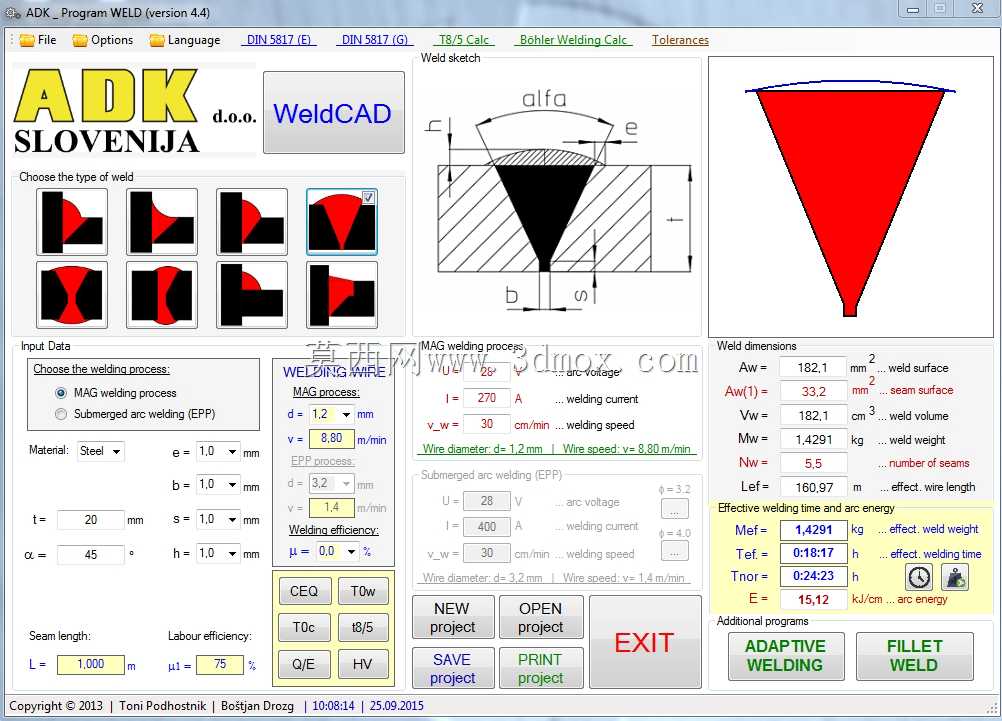This screenshot has width=1002, height=721.
Task: Select the concave fillet weld type icon
Action: tap(162, 222)
